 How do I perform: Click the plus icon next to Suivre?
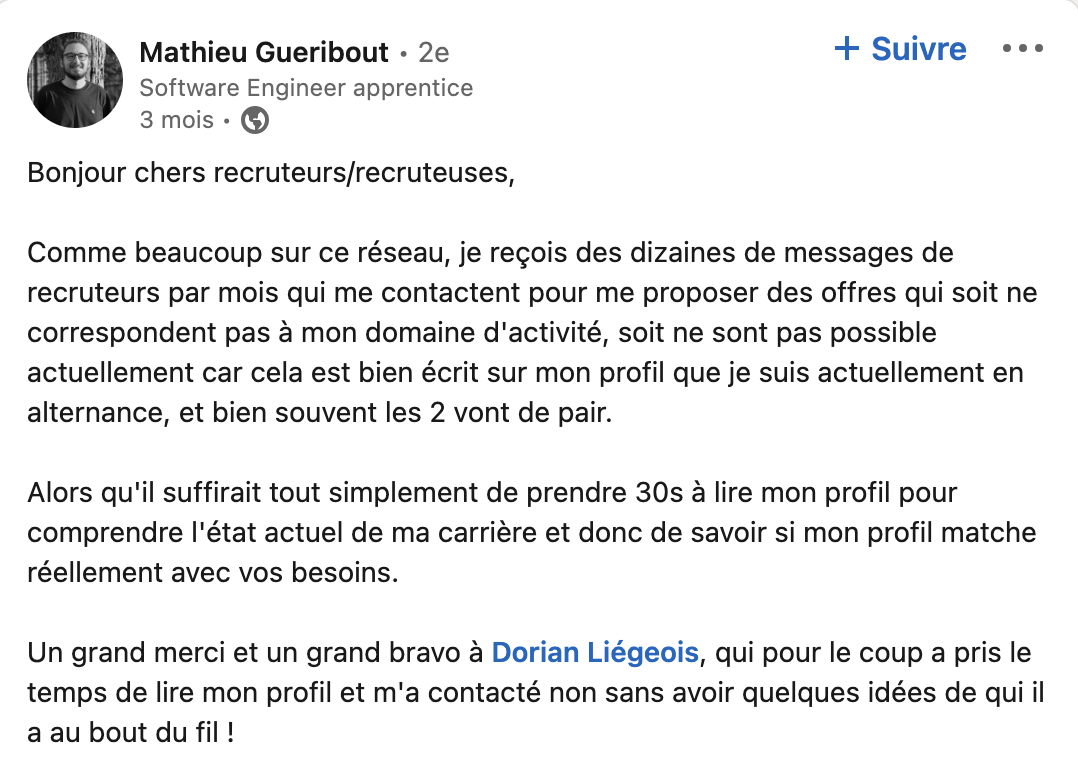tap(848, 48)
